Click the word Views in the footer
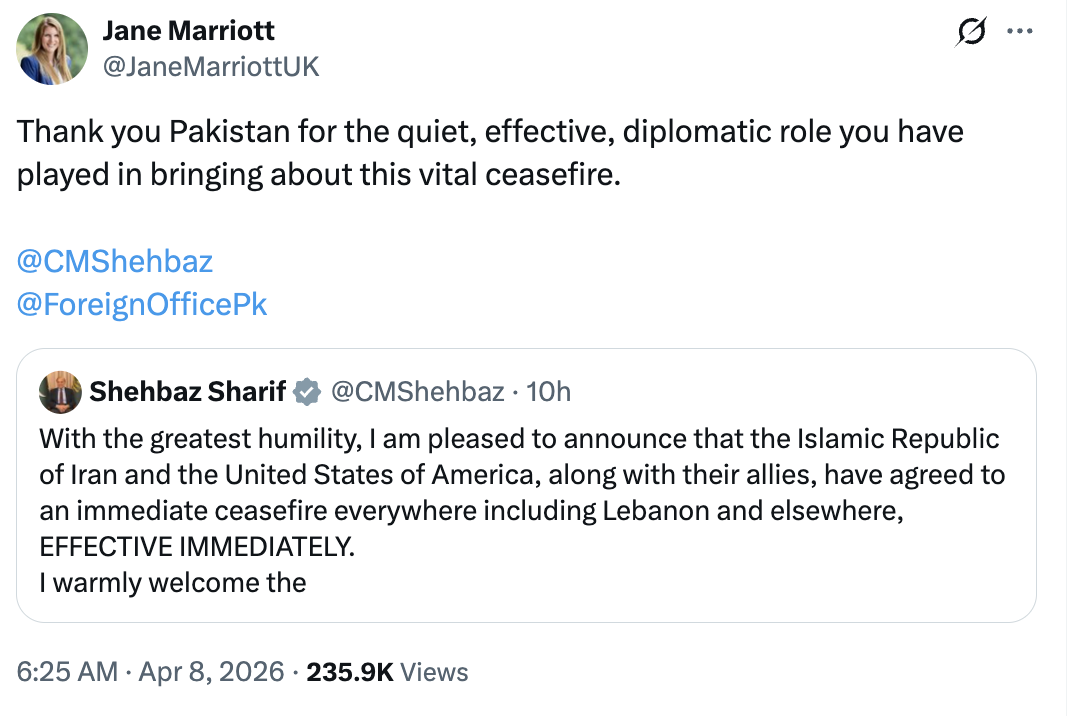 coord(434,672)
